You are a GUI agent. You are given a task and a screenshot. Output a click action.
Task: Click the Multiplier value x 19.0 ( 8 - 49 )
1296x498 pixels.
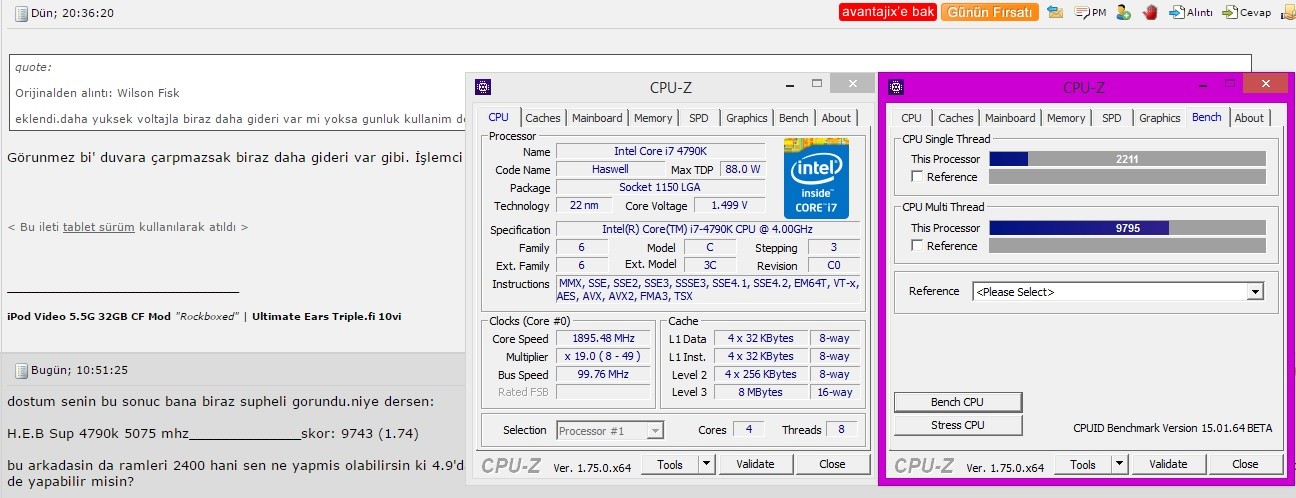601,357
